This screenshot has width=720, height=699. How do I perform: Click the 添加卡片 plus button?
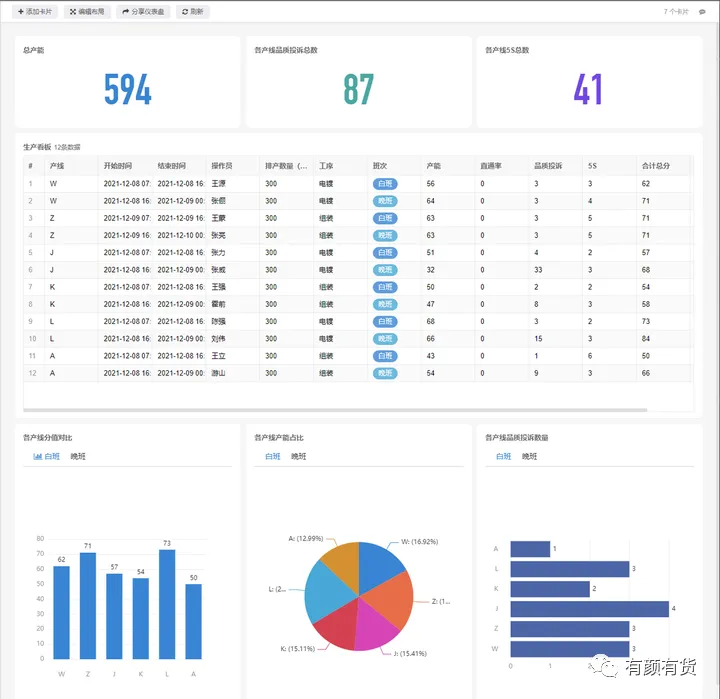pos(35,11)
